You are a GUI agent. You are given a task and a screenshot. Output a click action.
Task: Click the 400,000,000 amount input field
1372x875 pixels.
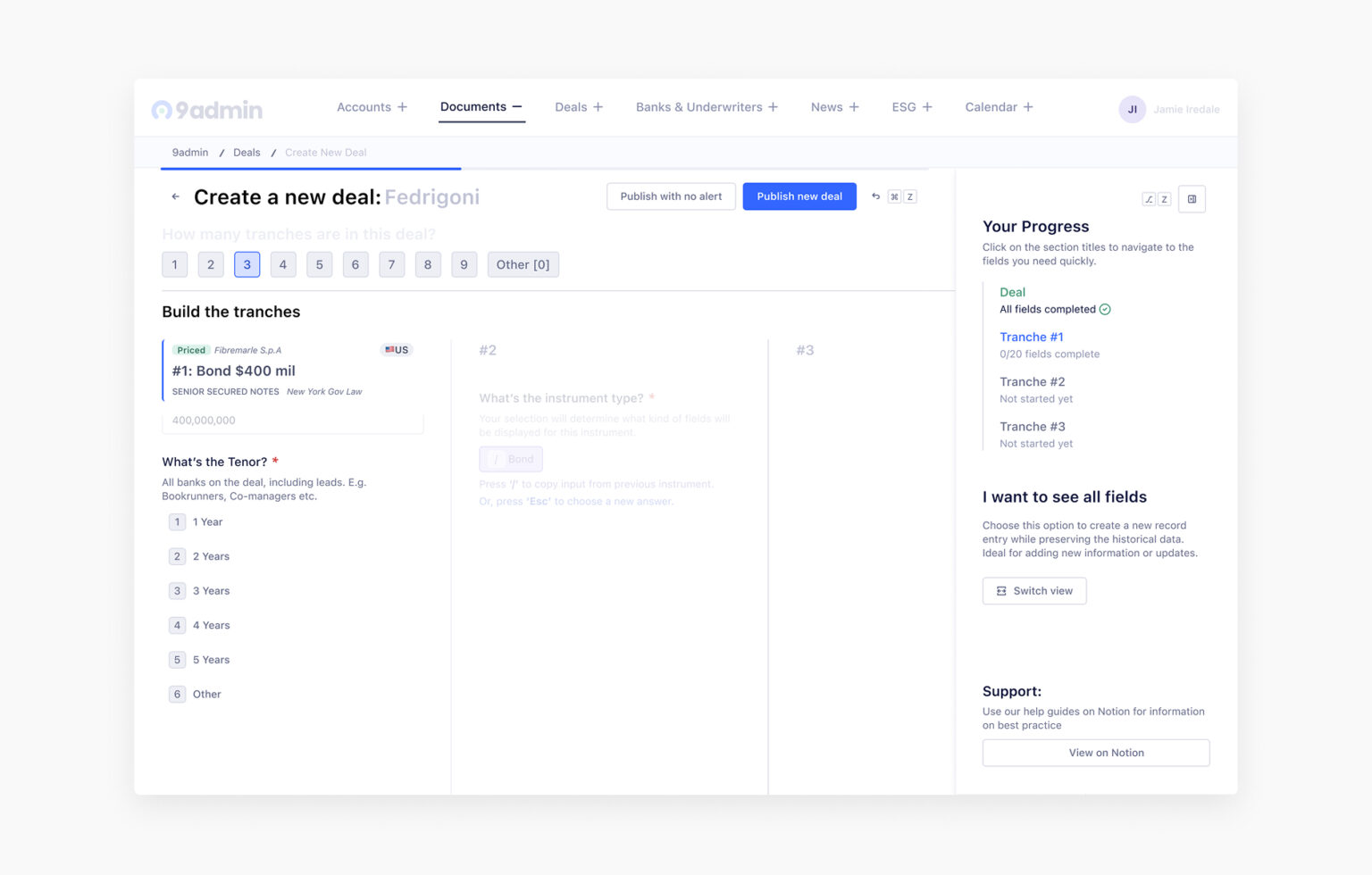pyautogui.click(x=293, y=421)
